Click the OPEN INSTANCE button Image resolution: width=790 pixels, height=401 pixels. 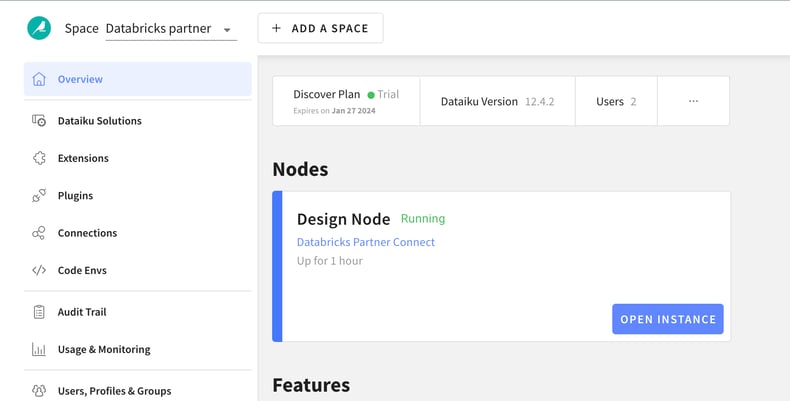coord(668,319)
